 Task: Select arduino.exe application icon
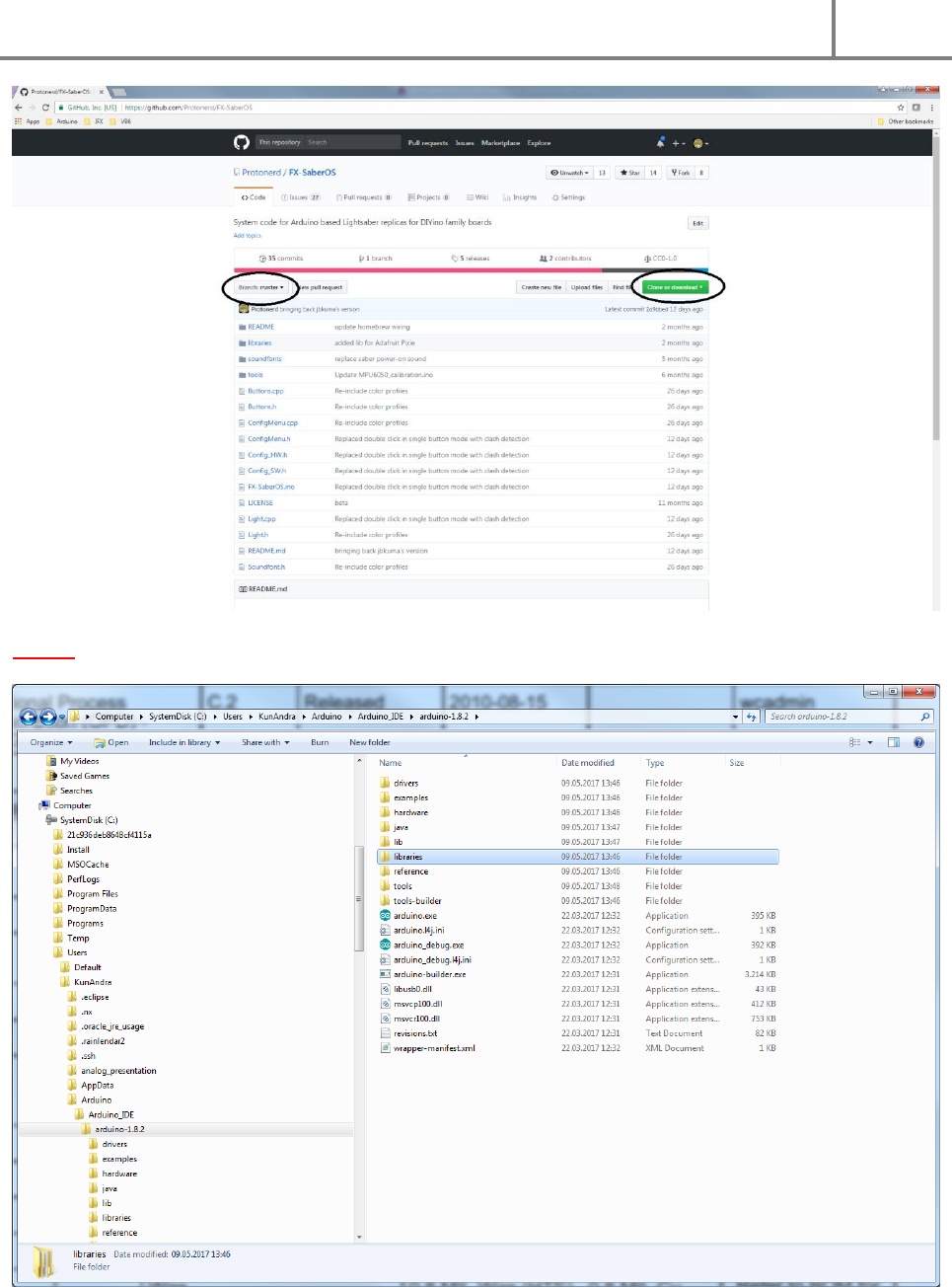(x=385, y=916)
